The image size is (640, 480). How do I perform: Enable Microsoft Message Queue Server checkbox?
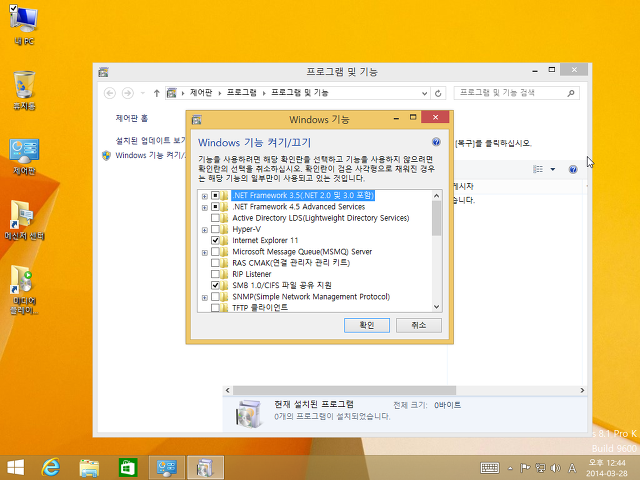tap(215, 251)
